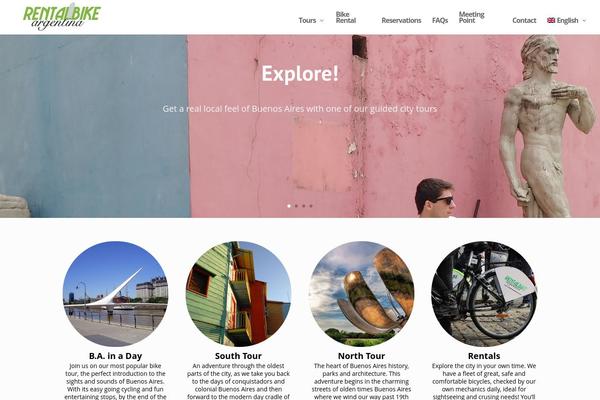This screenshot has height=400, width=600.
Task: Open the Reservations page
Action: (x=401, y=20)
